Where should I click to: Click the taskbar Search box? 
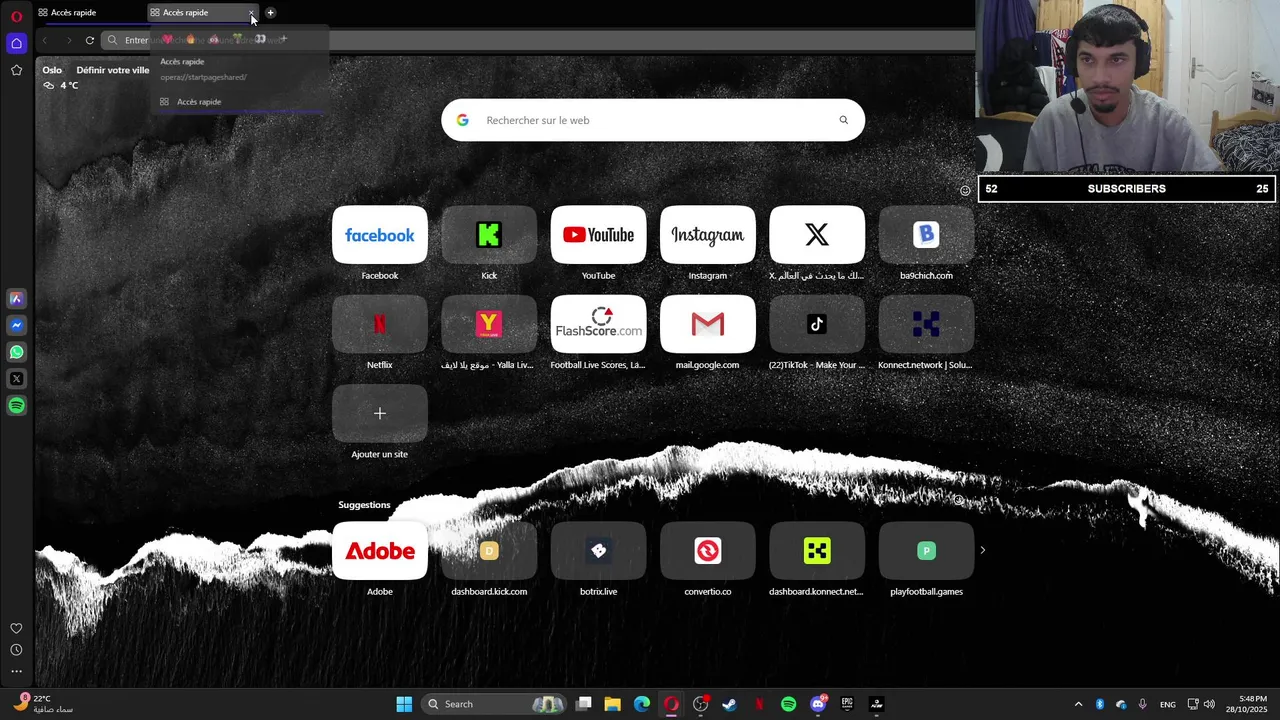coord(495,704)
